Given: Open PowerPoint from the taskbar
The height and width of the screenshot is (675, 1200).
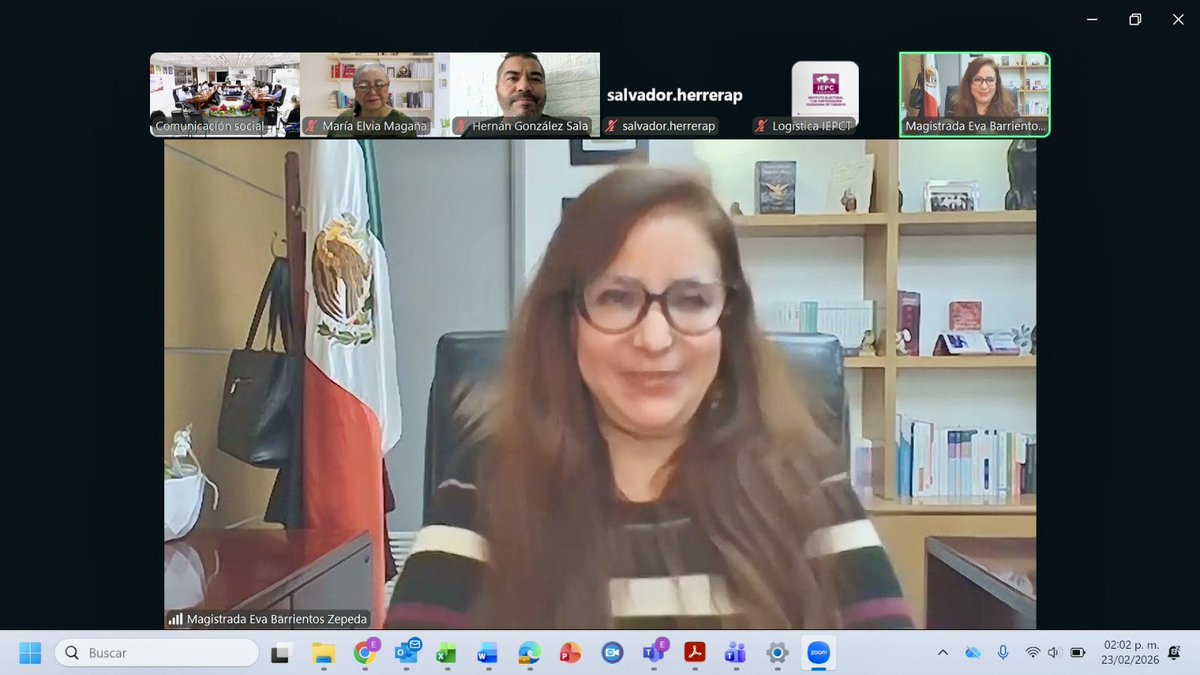Looking at the screenshot, I should click(570, 653).
